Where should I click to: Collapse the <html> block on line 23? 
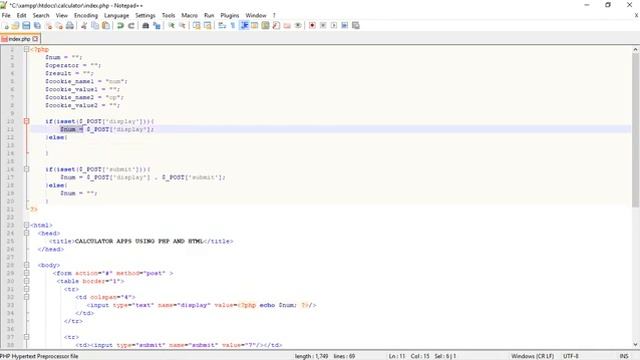point(27,225)
